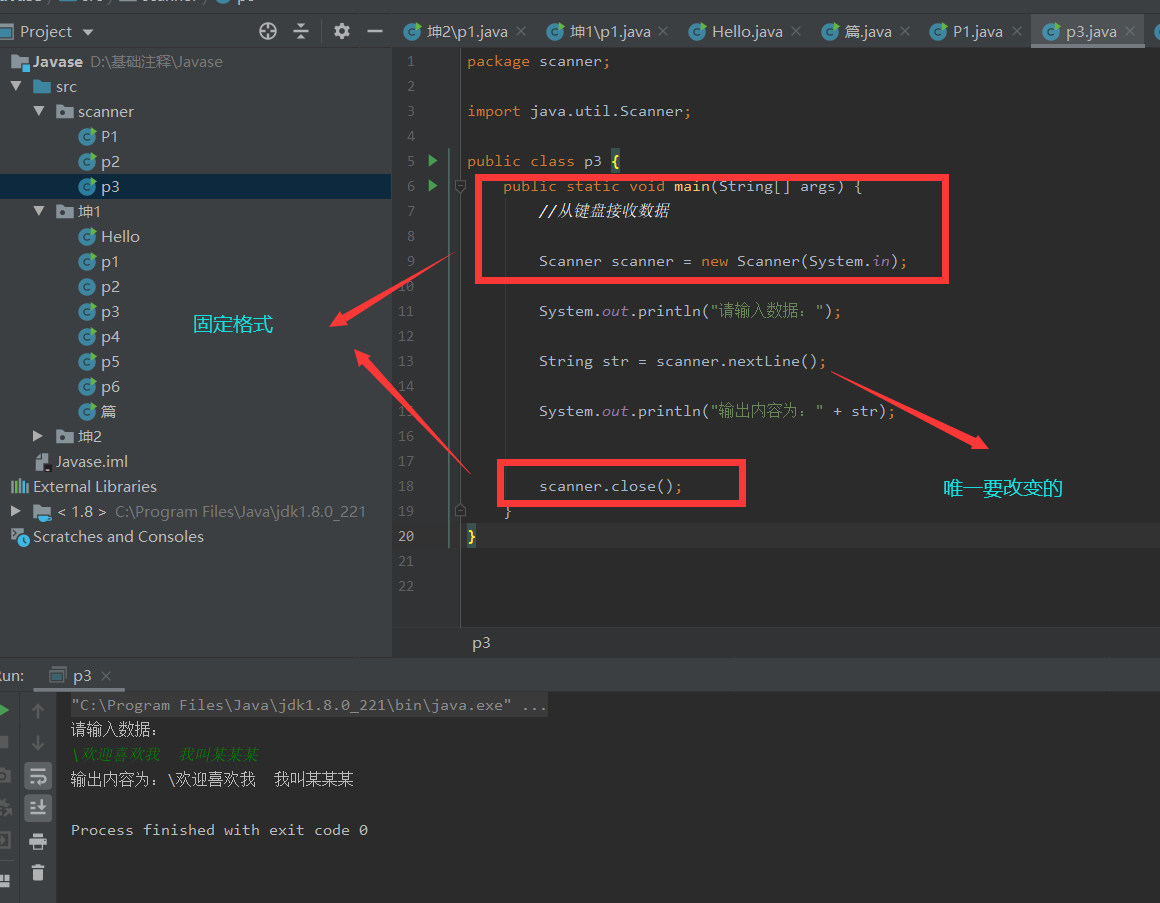Click 'Process finished with exit code 0' text

(219, 830)
